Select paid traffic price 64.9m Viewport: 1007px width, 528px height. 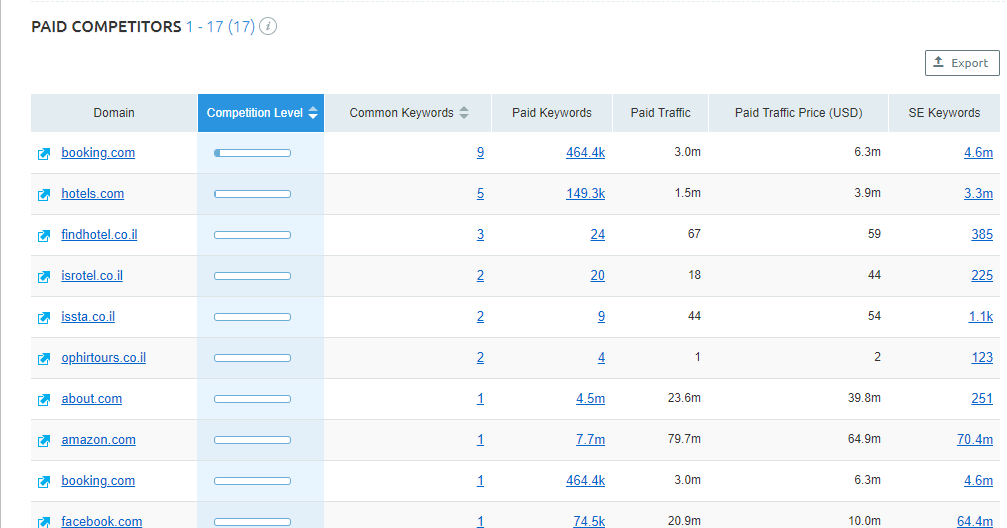(x=864, y=439)
